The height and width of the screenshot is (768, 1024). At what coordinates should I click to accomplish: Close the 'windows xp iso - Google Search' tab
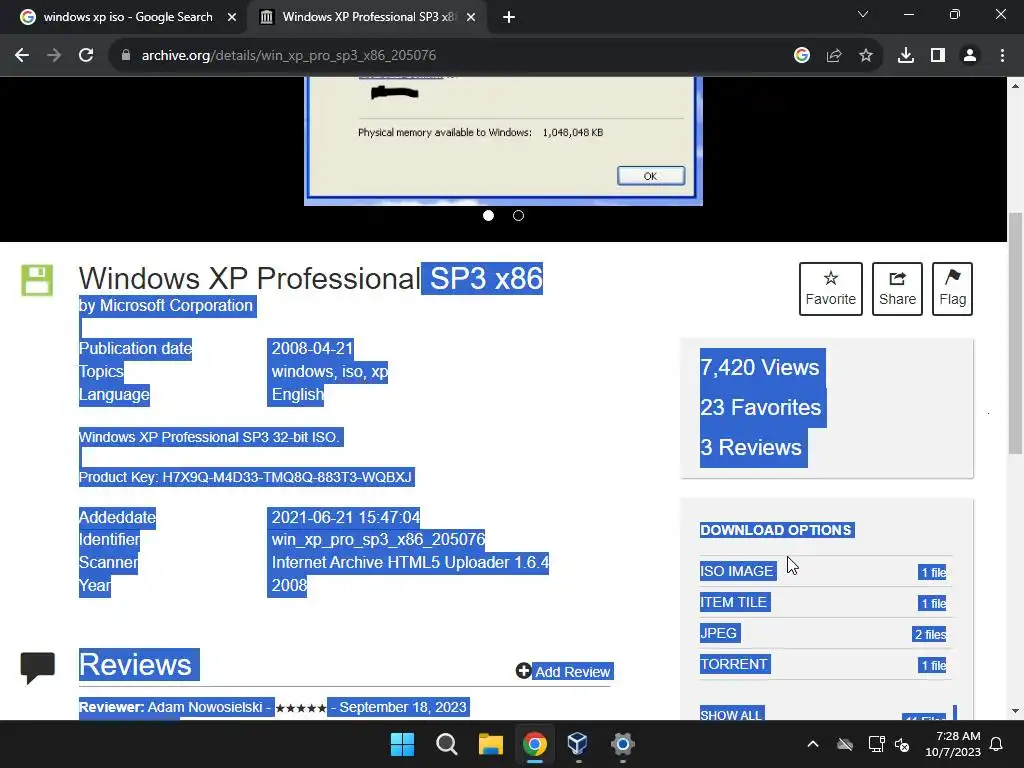(232, 17)
